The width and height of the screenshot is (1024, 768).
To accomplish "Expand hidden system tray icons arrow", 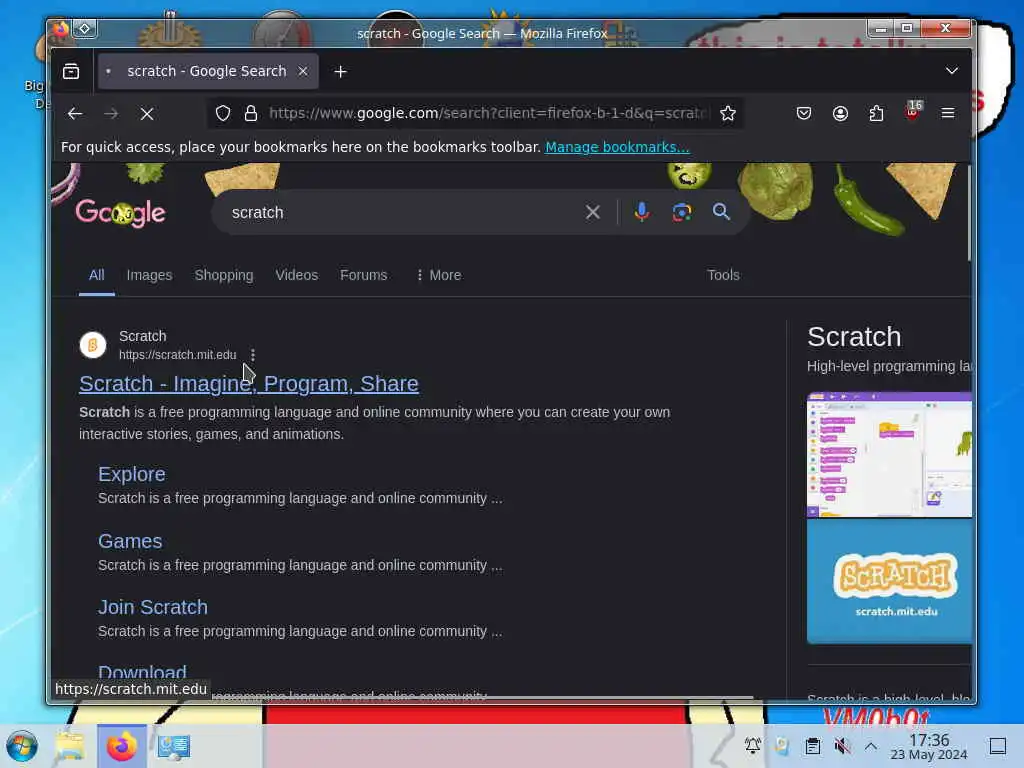I will (871, 746).
